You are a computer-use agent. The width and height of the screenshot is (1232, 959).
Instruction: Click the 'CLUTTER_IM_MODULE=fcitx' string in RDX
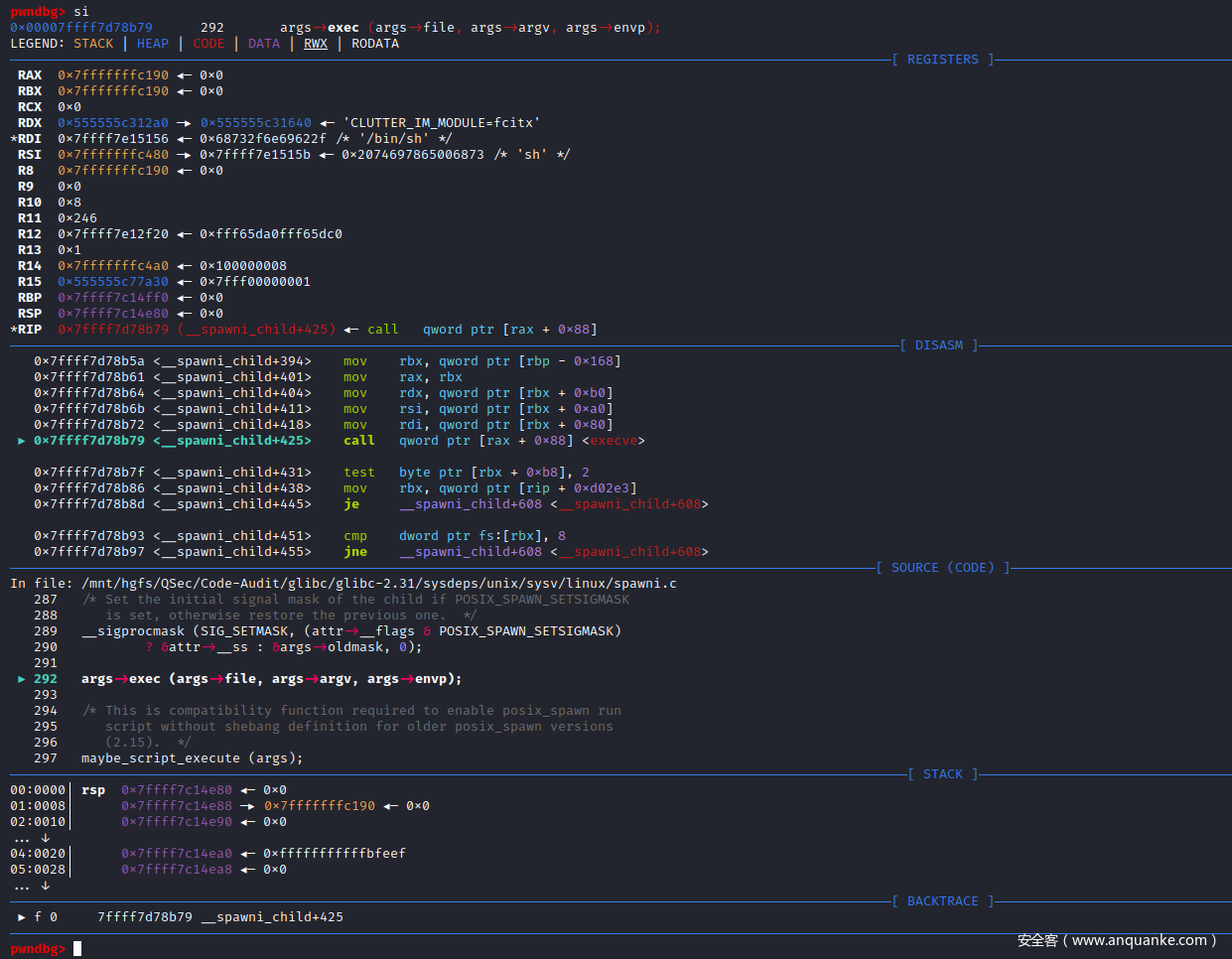tap(442, 123)
